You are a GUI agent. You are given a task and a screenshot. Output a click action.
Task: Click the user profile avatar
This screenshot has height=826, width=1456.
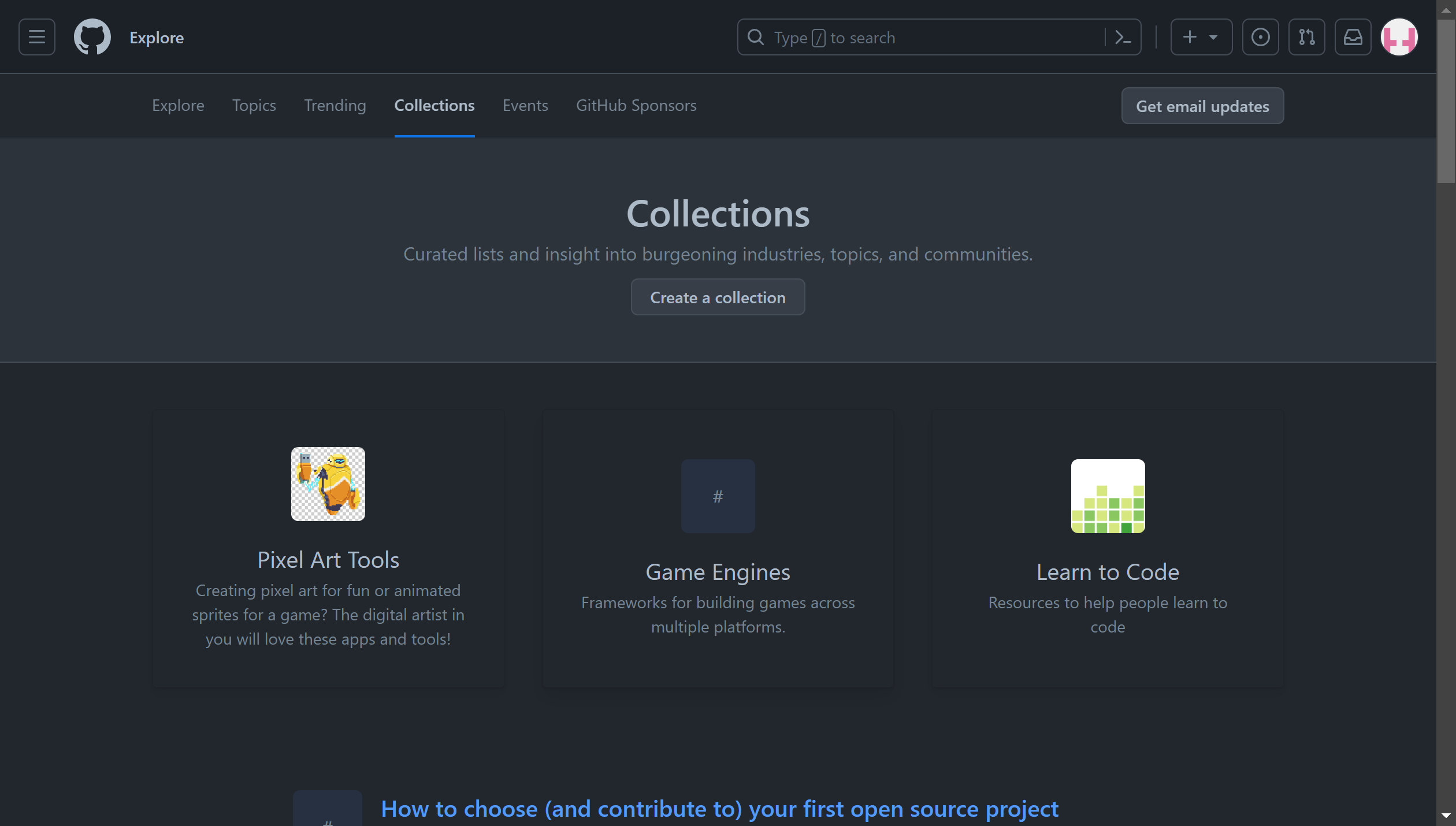pyautogui.click(x=1399, y=38)
